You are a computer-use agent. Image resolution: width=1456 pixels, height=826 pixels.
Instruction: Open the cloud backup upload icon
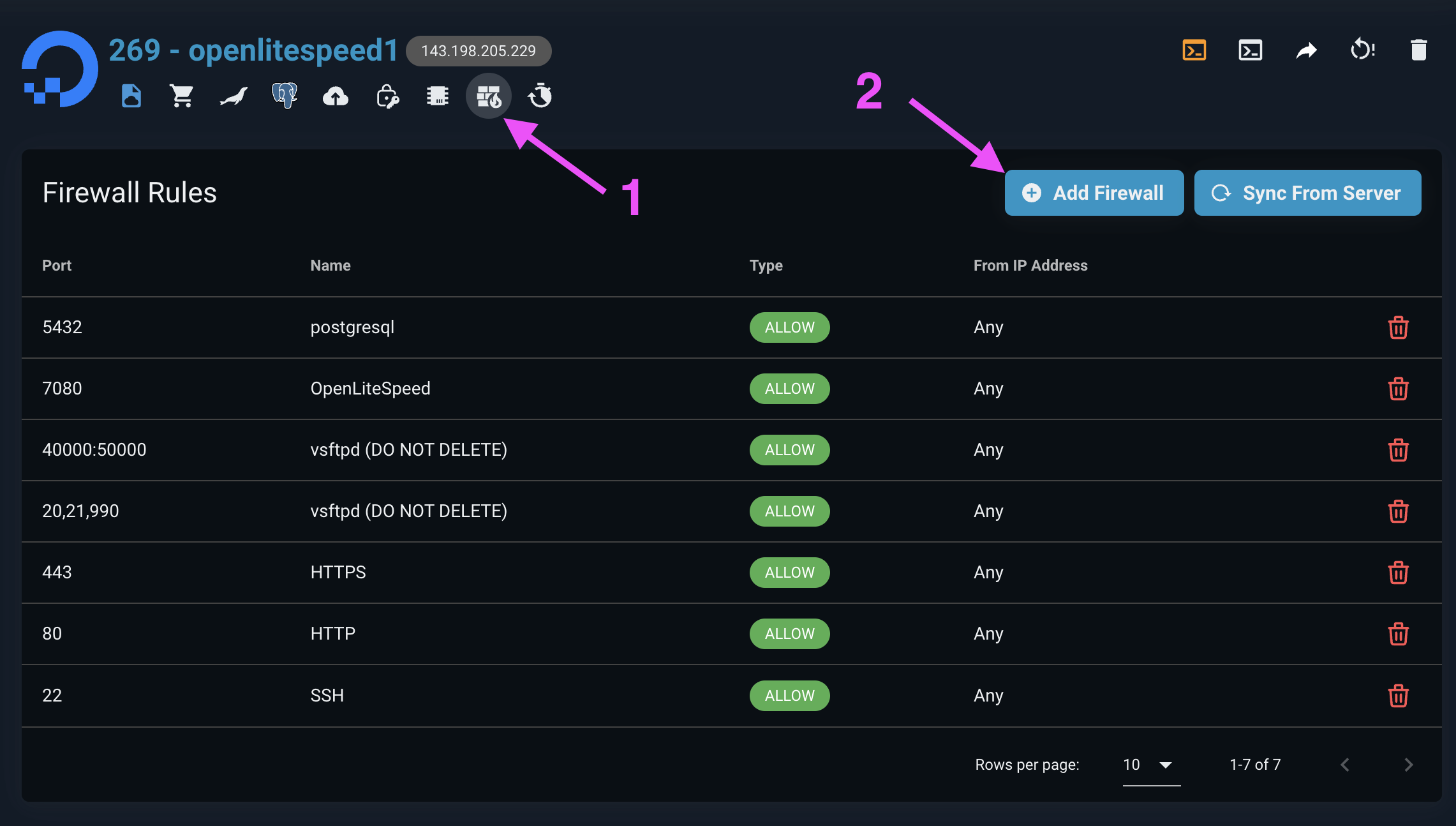(x=335, y=96)
